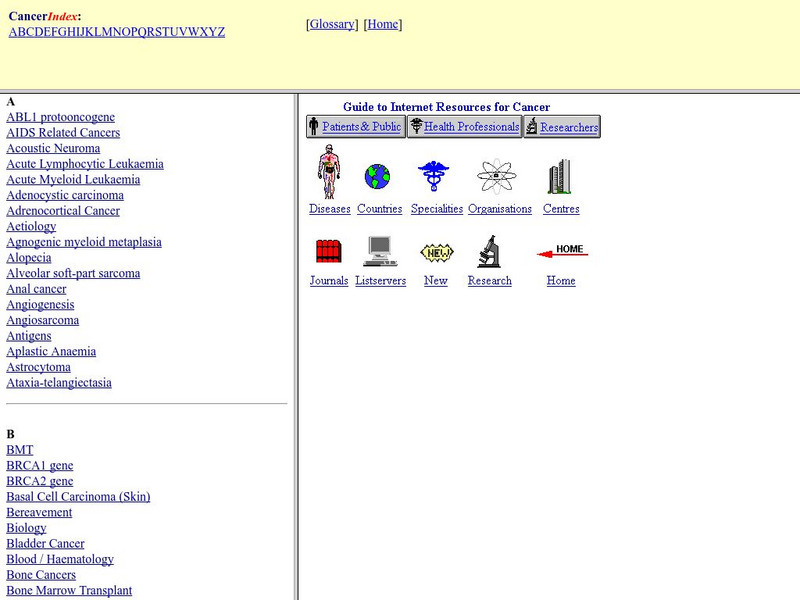Open Basal Cell Carcinoma (Skin) entry
The width and height of the screenshot is (800, 600).
(78, 497)
